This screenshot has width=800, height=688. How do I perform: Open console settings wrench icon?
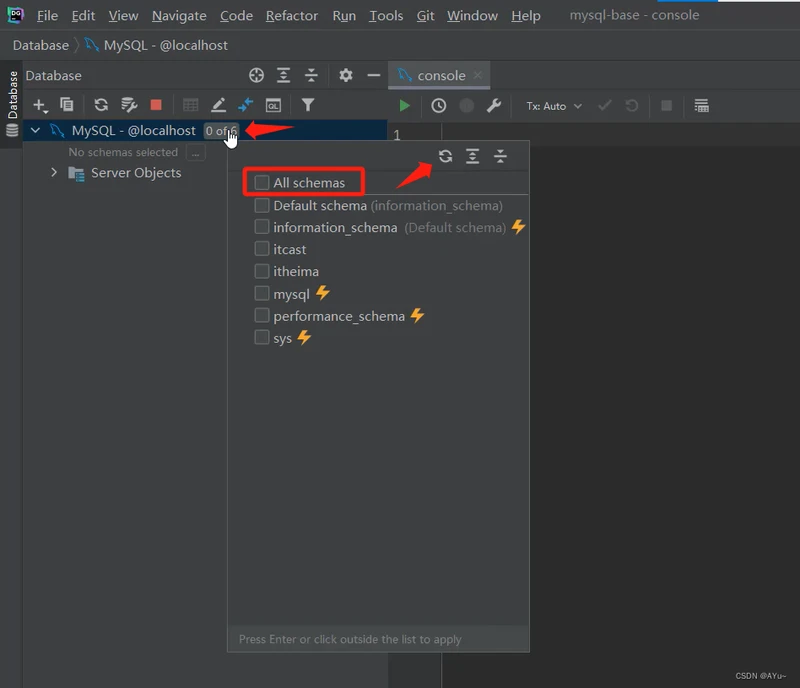(x=493, y=106)
